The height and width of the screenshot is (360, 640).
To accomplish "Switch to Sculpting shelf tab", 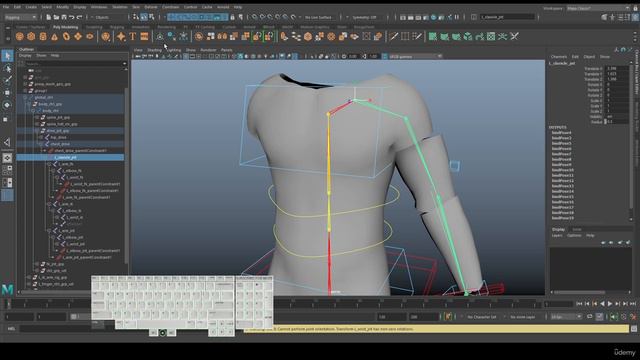I will (94, 27).
